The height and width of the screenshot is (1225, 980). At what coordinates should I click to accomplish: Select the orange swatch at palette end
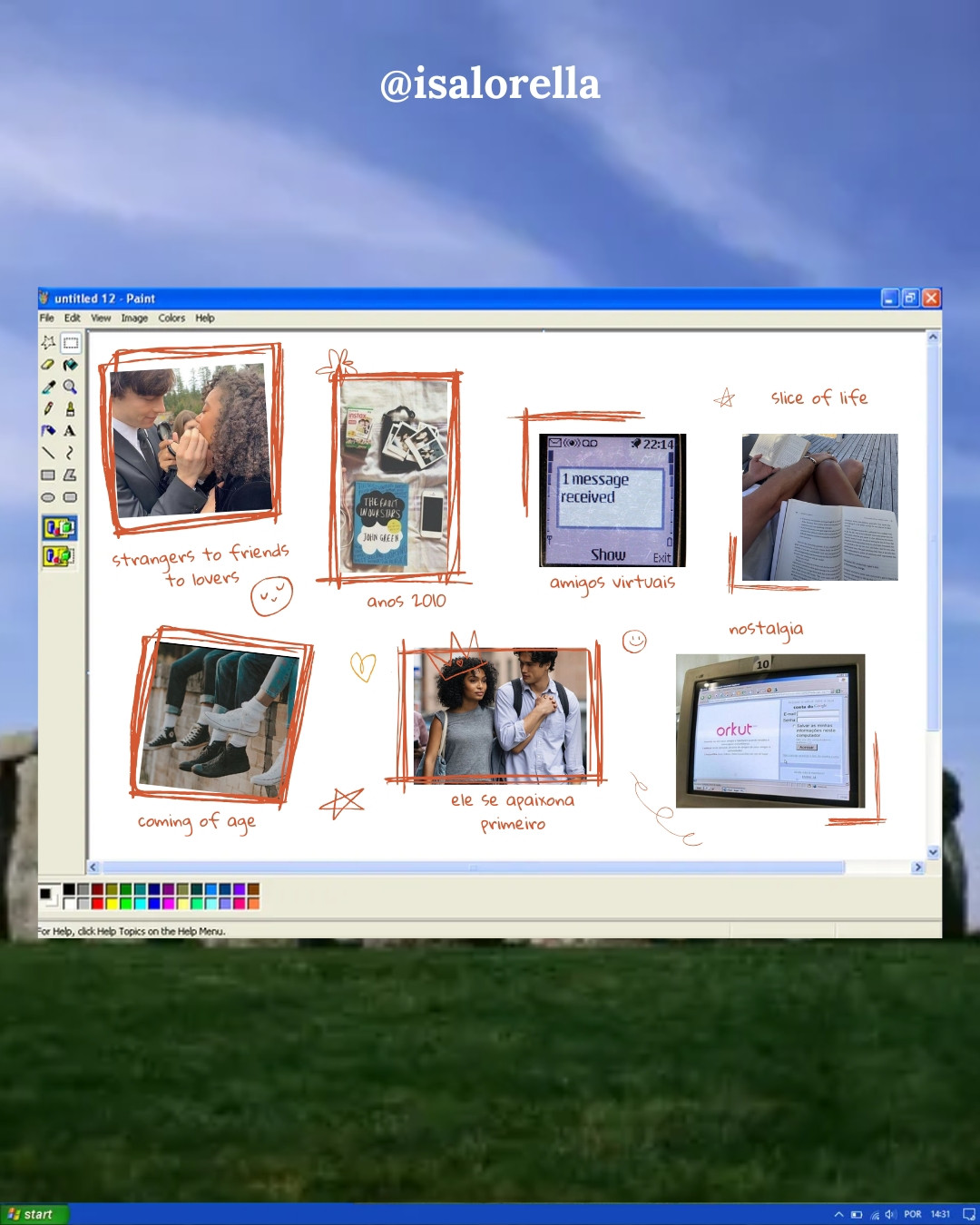pyautogui.click(x=253, y=904)
